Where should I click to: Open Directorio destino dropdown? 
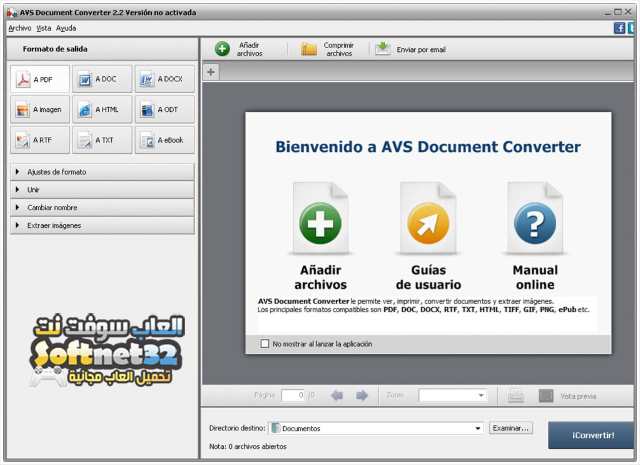point(376,428)
